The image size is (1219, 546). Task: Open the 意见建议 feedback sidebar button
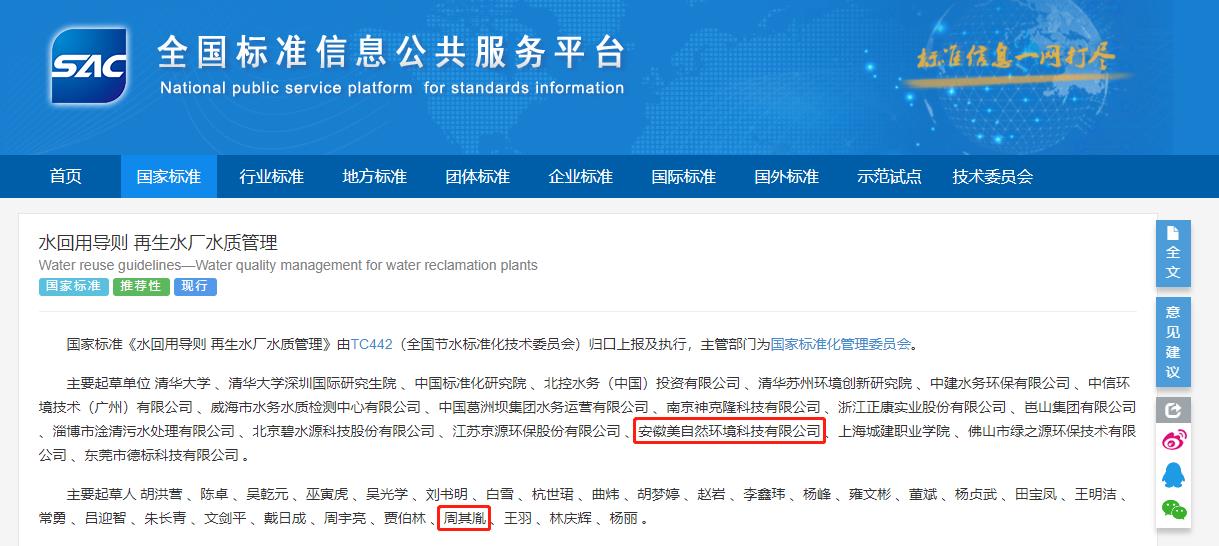click(1173, 342)
